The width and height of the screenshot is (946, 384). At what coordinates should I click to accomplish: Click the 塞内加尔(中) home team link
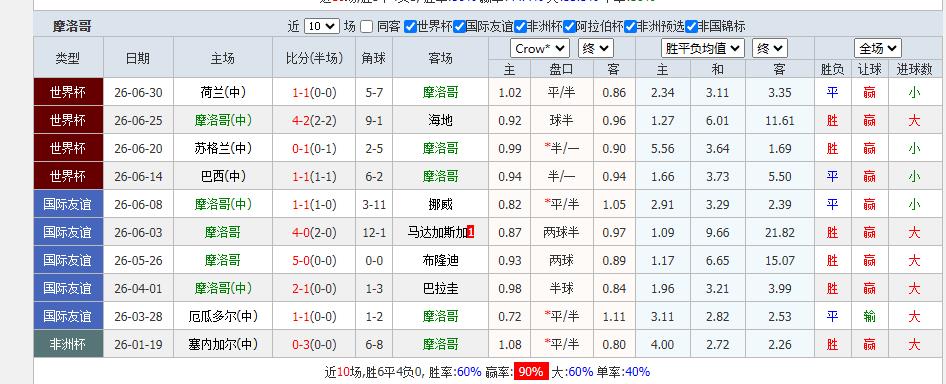223,344
